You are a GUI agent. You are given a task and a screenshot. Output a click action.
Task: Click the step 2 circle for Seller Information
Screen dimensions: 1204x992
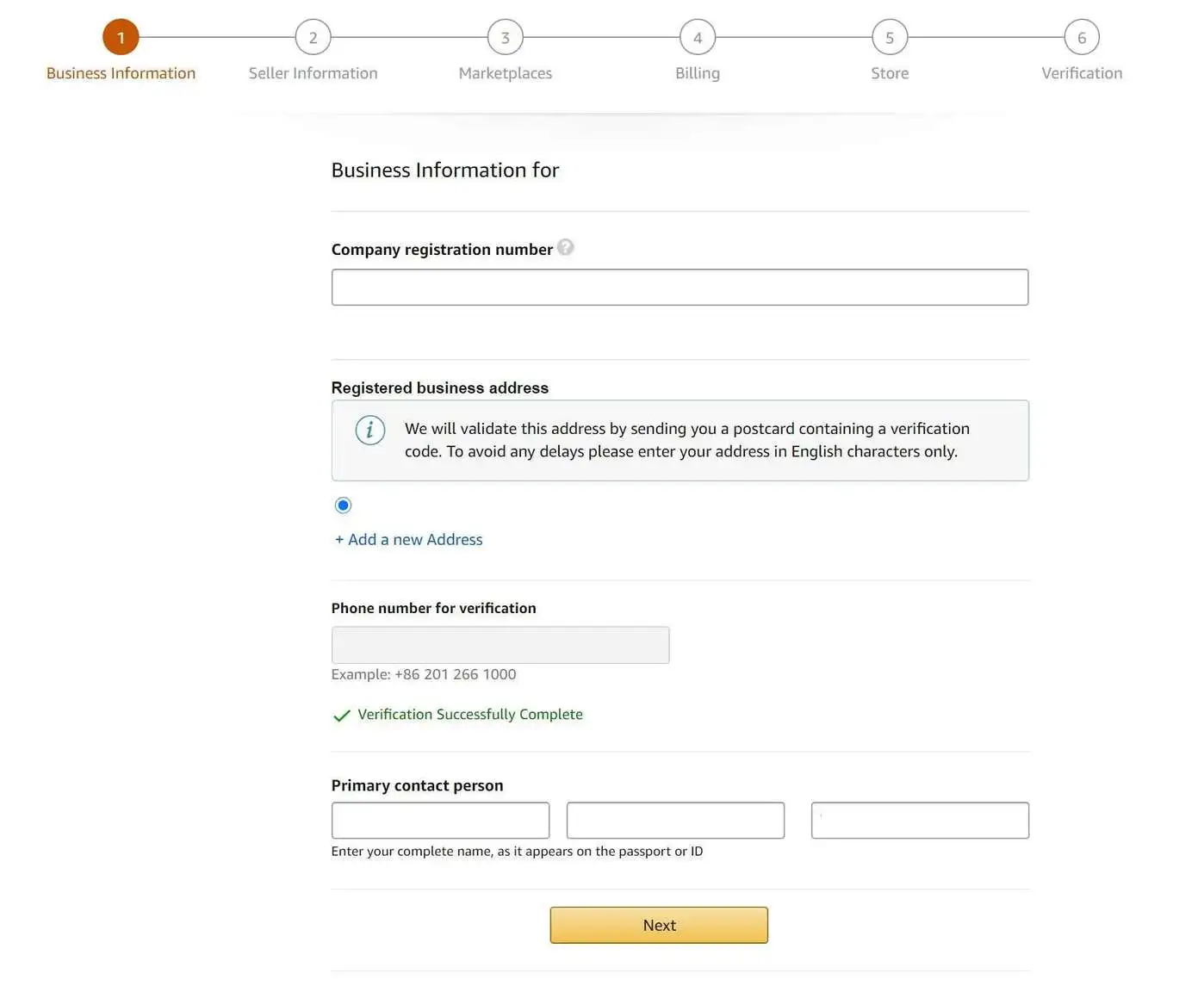point(313,37)
